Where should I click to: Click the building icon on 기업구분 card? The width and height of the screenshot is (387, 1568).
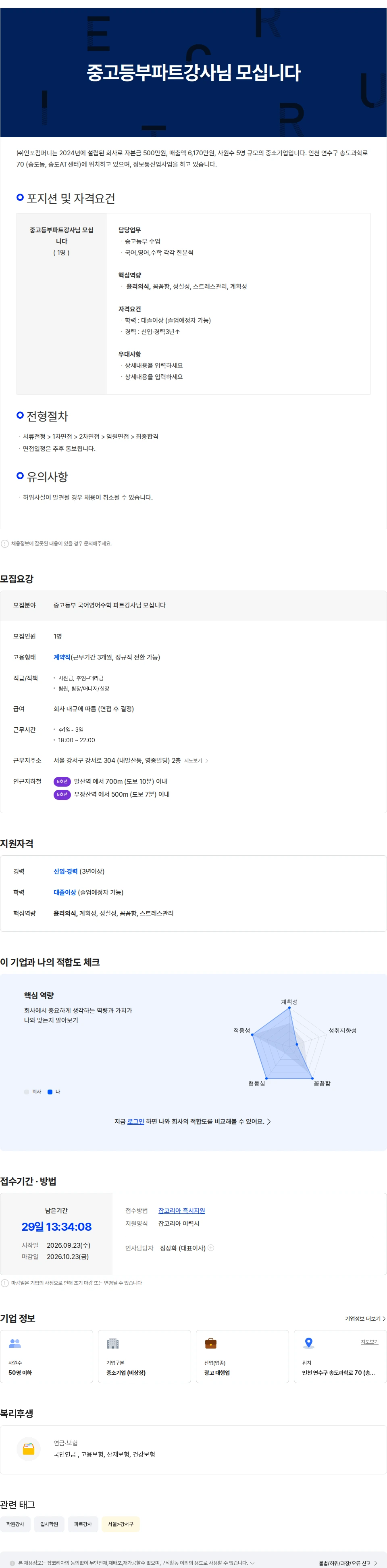pyautogui.click(x=112, y=1343)
